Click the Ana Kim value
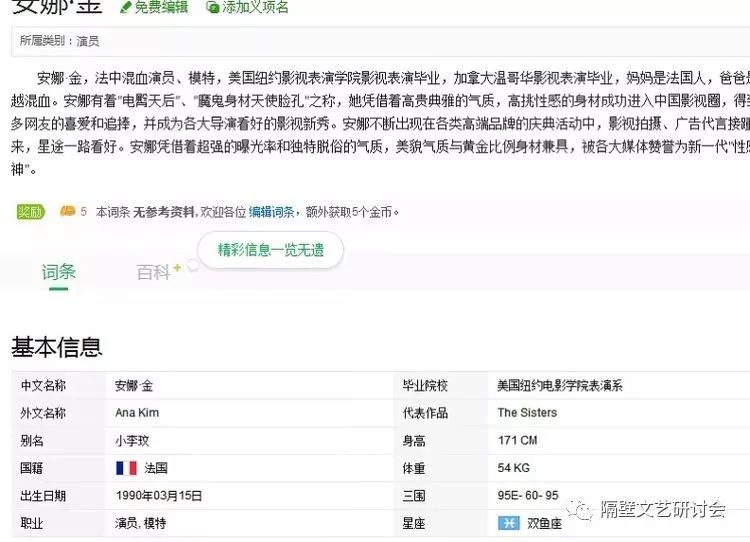 click(x=137, y=413)
